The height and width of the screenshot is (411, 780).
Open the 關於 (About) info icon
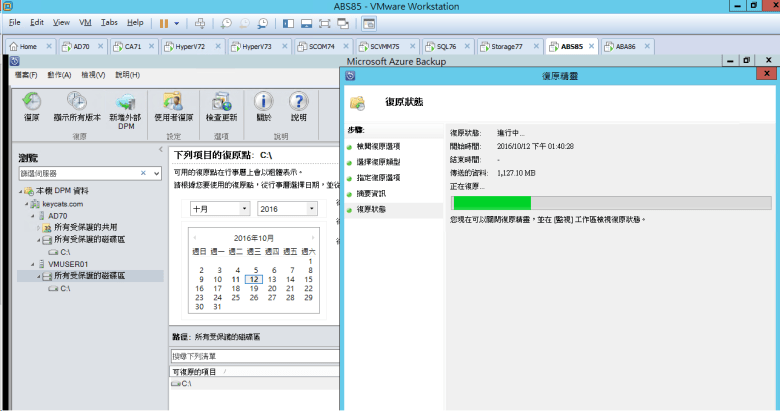[x=264, y=106]
